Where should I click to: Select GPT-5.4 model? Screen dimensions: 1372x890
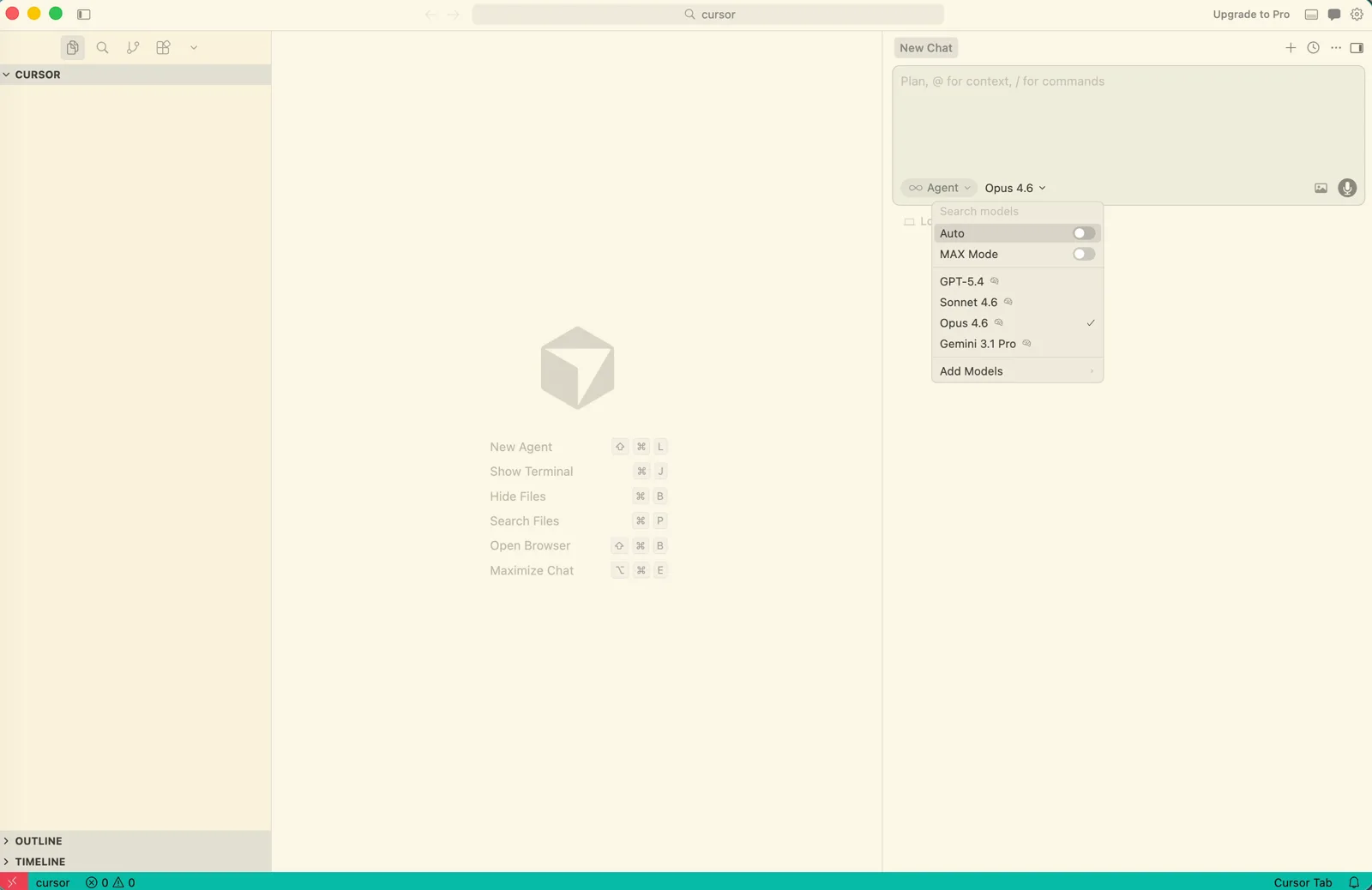[x=1017, y=281]
